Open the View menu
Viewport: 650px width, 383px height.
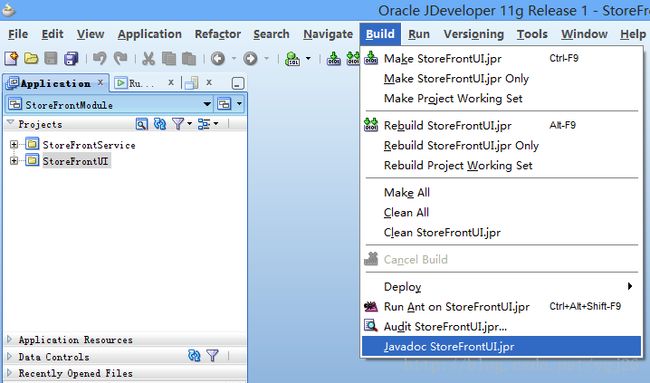[90, 34]
